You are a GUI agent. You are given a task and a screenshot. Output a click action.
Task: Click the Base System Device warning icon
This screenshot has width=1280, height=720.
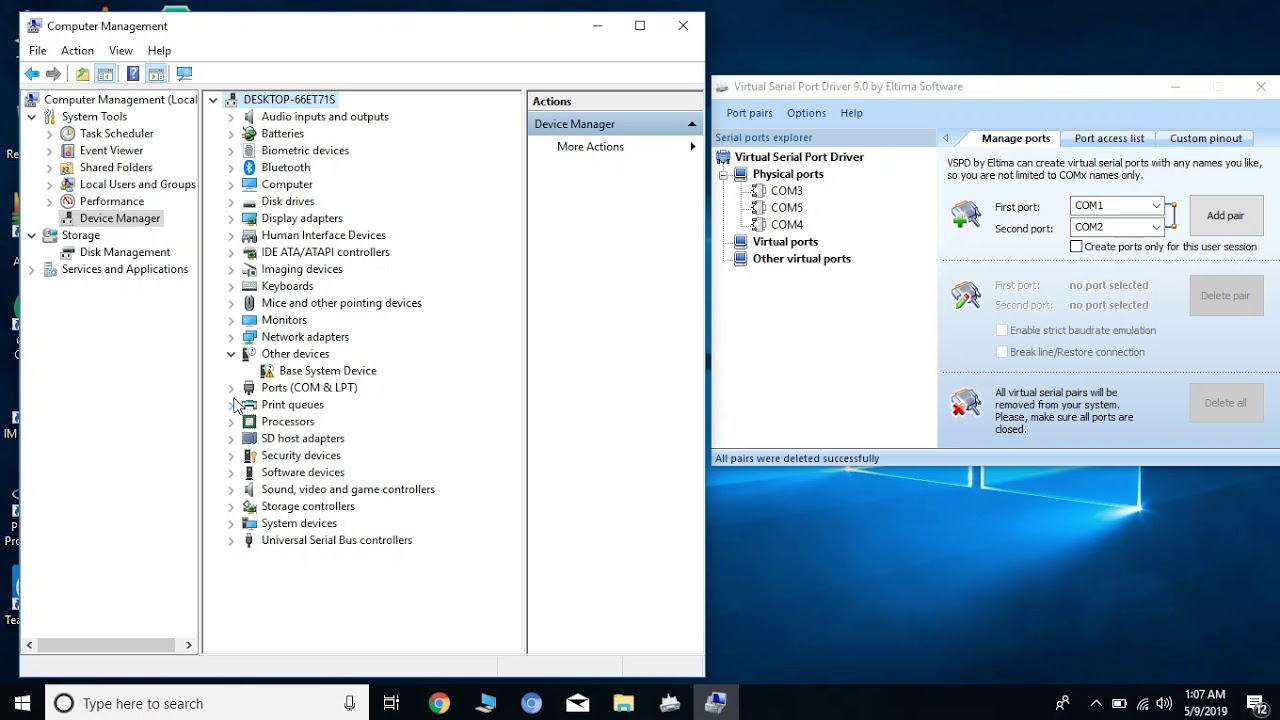[x=267, y=370]
